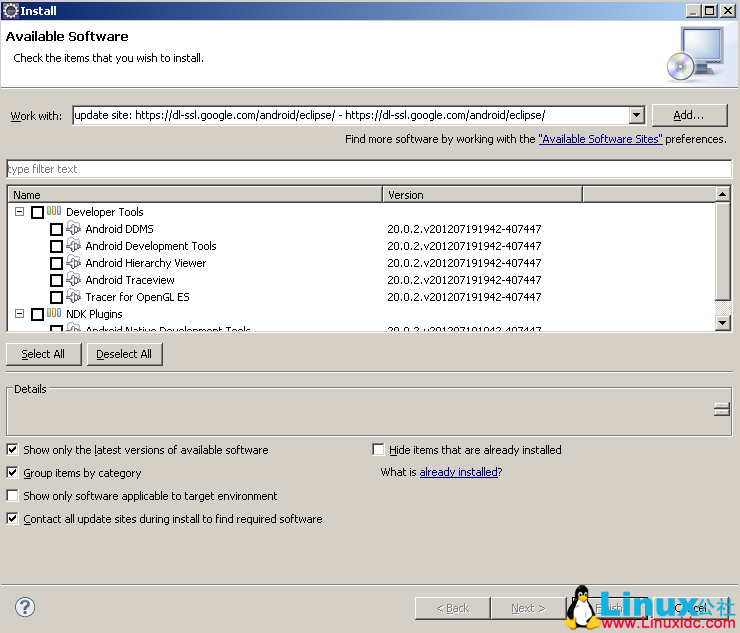Toggle Group items by category checkbox
This screenshot has height=633, width=740.
coord(13,473)
